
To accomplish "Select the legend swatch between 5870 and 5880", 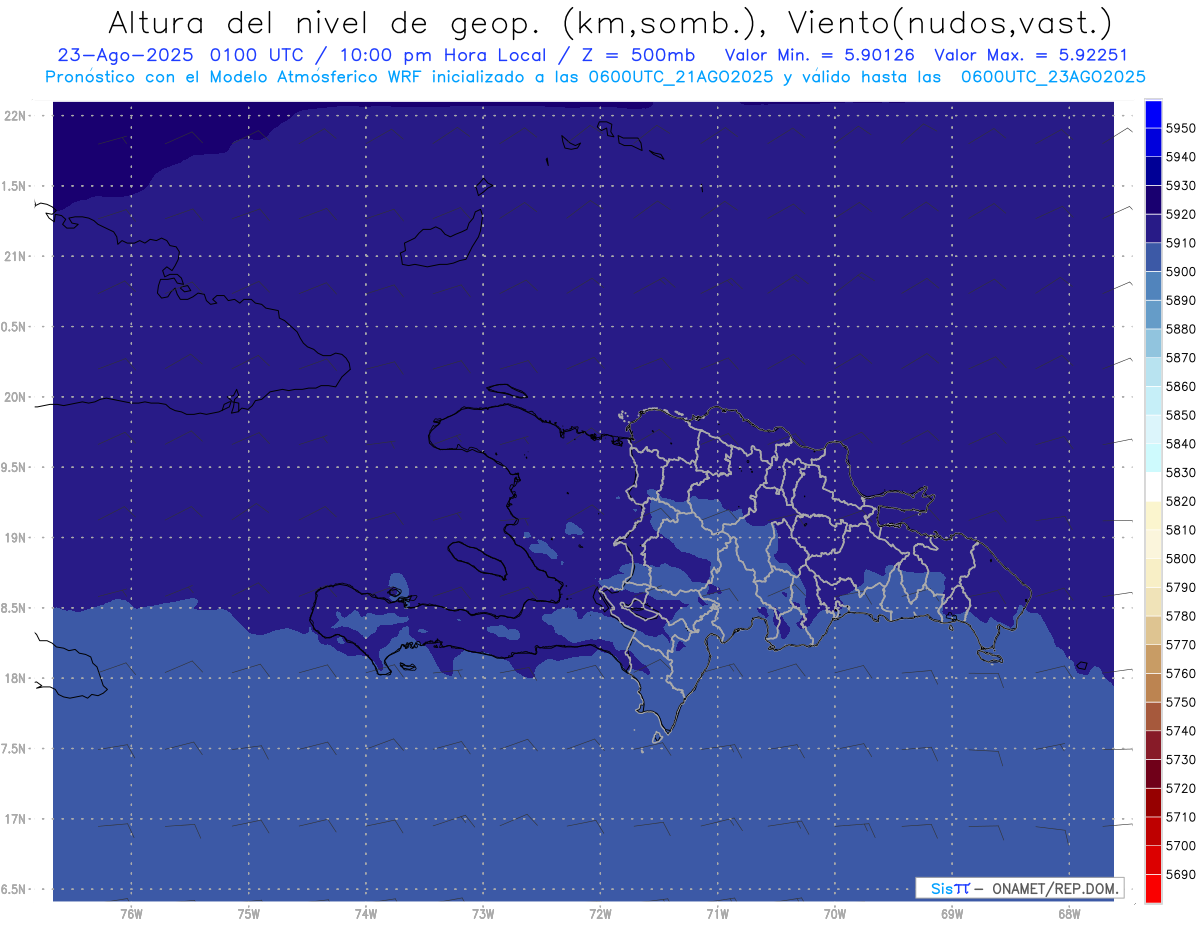I will click(1153, 344).
